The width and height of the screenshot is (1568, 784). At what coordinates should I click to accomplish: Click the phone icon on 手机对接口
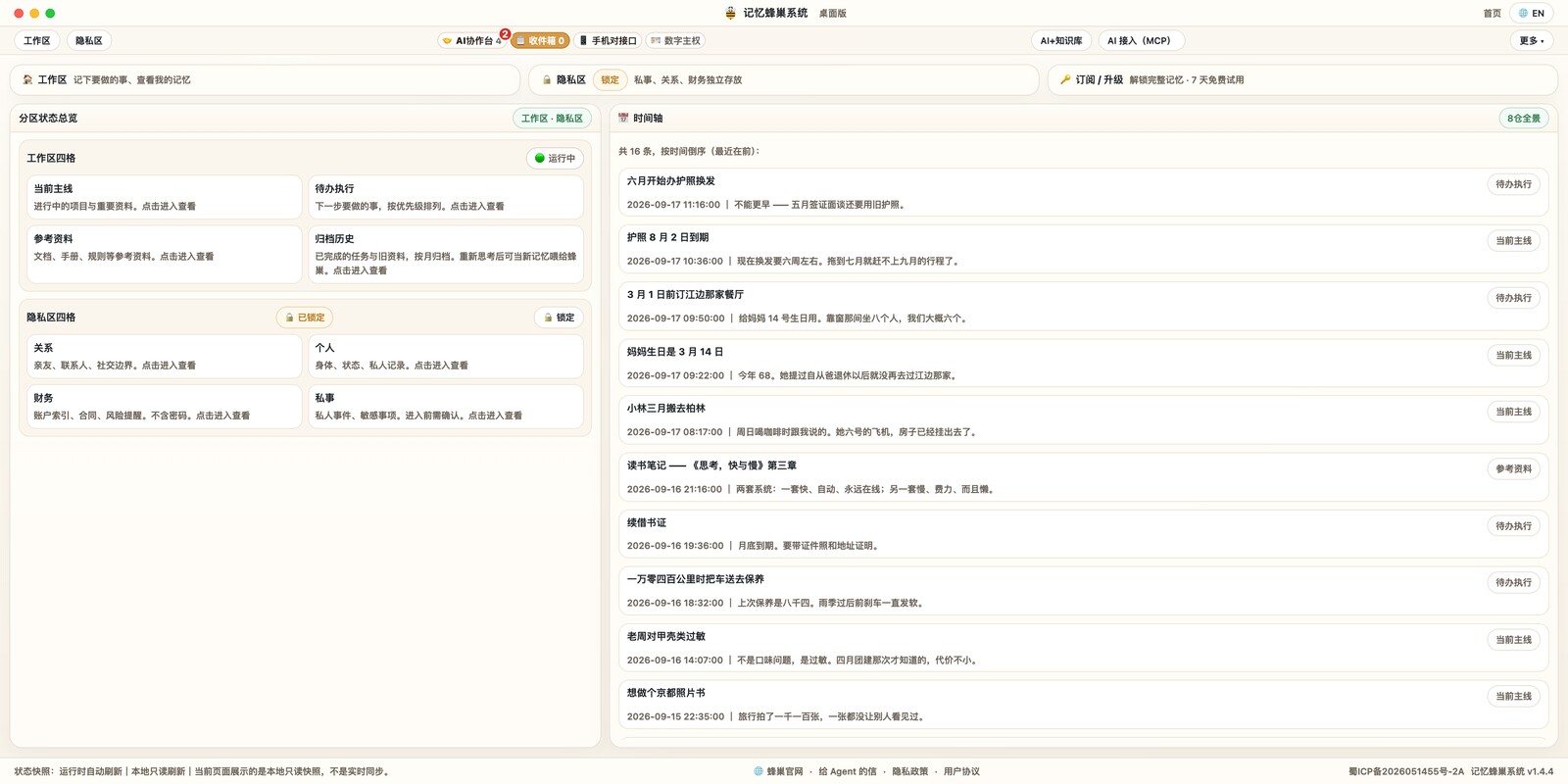[583, 41]
